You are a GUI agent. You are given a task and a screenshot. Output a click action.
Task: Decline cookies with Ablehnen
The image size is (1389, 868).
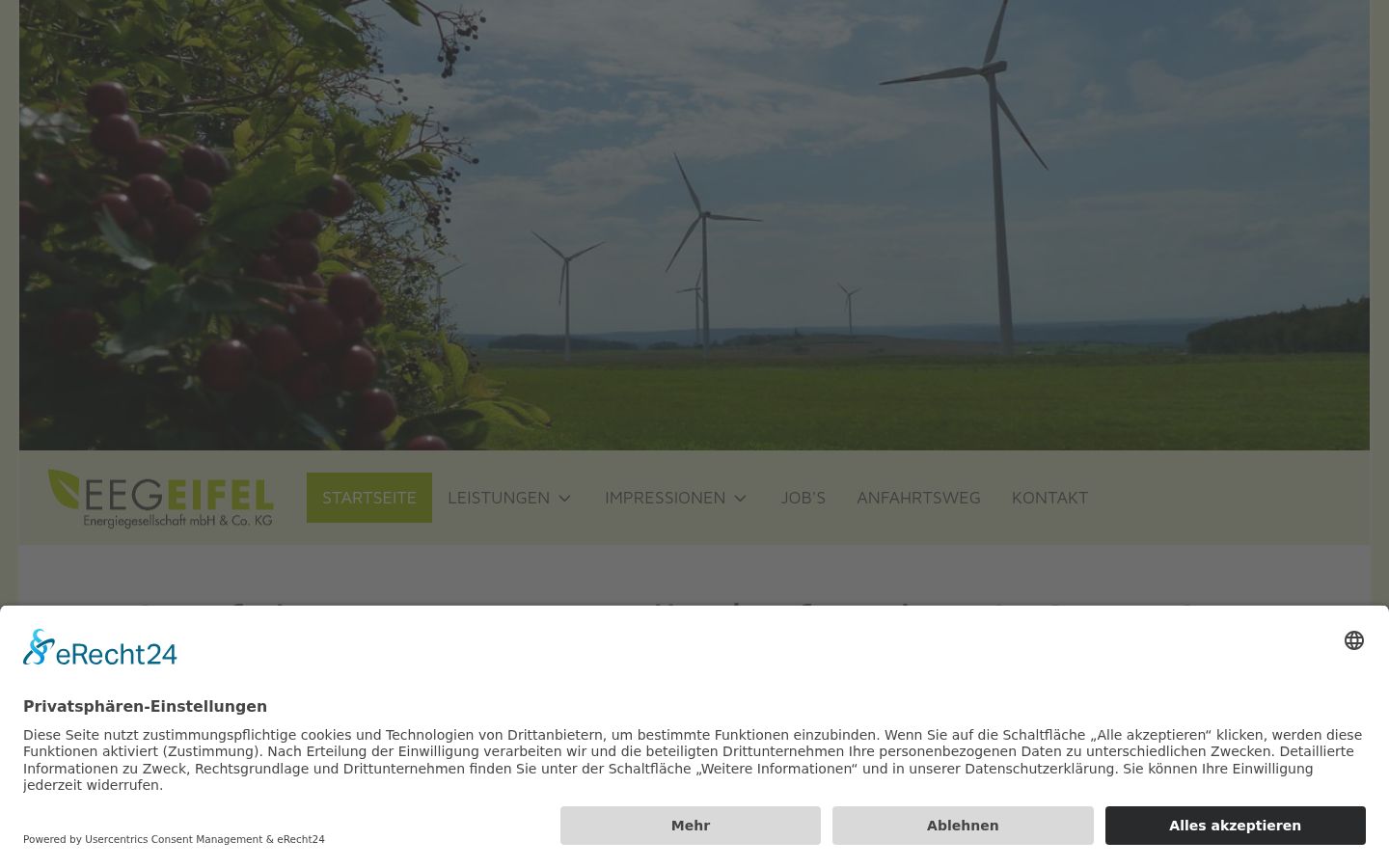(x=963, y=826)
